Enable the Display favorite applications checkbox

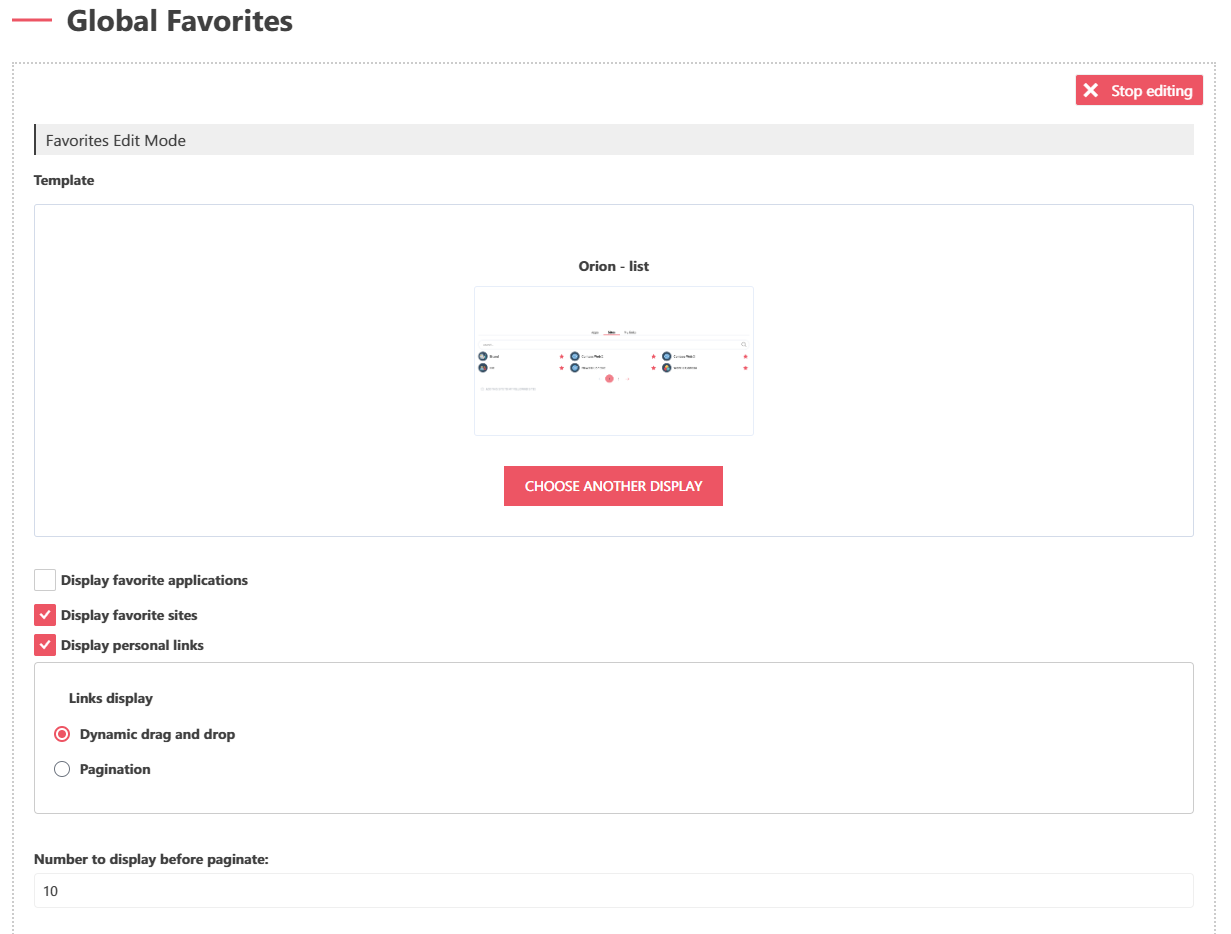click(x=45, y=580)
